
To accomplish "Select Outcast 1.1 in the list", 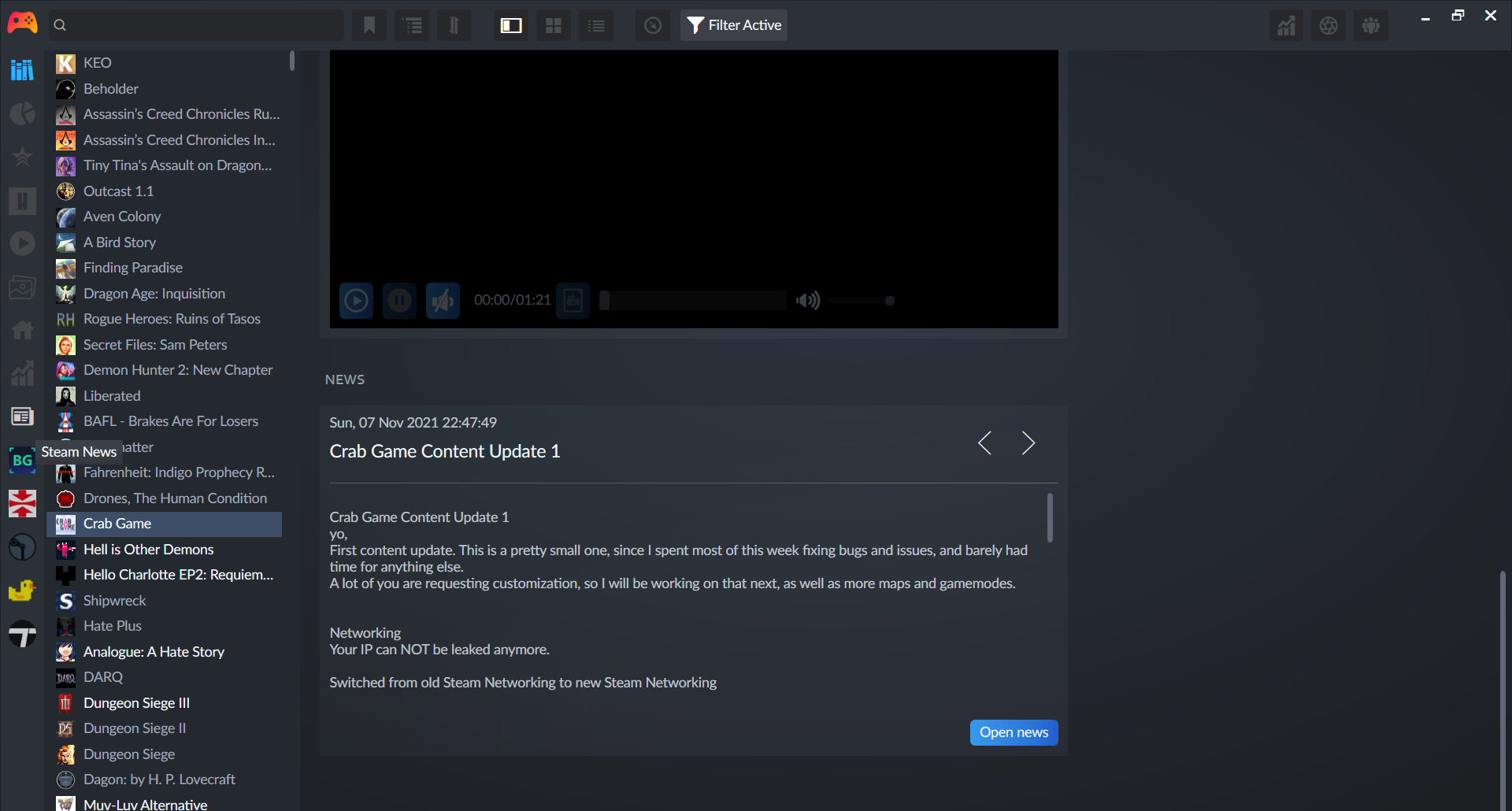I will [165, 191].
